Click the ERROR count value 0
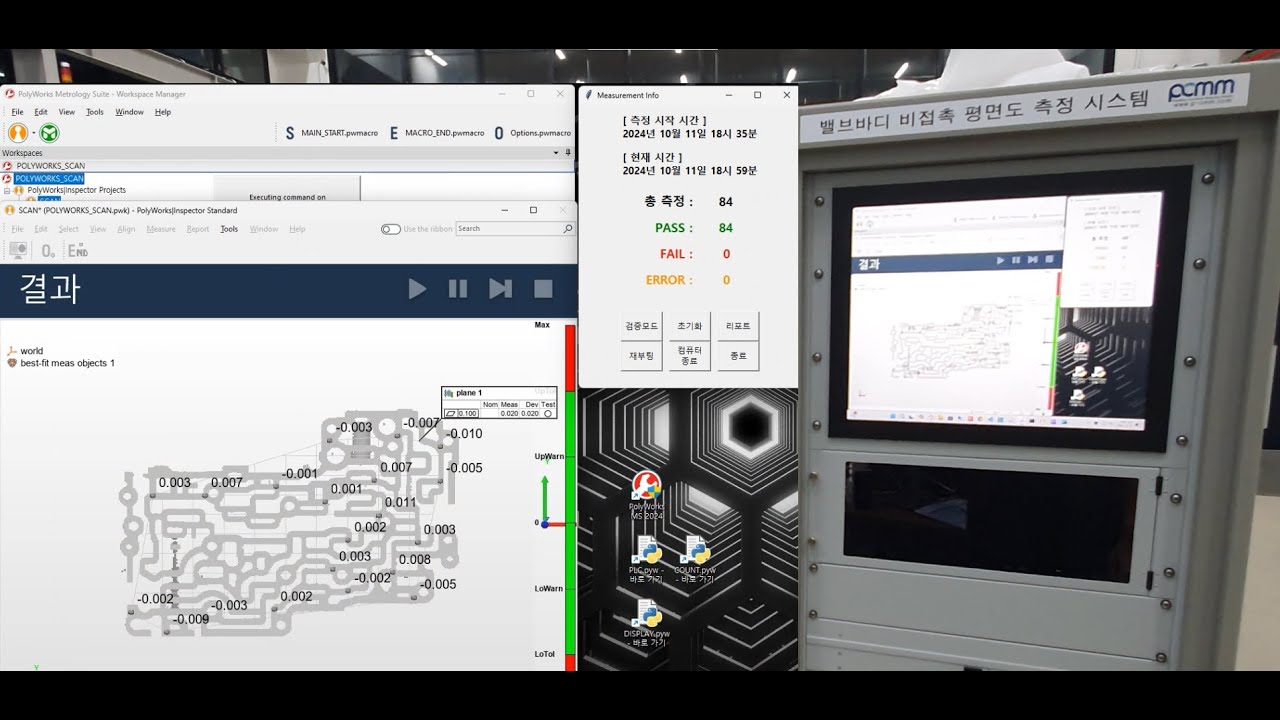Screen dimensions: 1280x720 726,280
